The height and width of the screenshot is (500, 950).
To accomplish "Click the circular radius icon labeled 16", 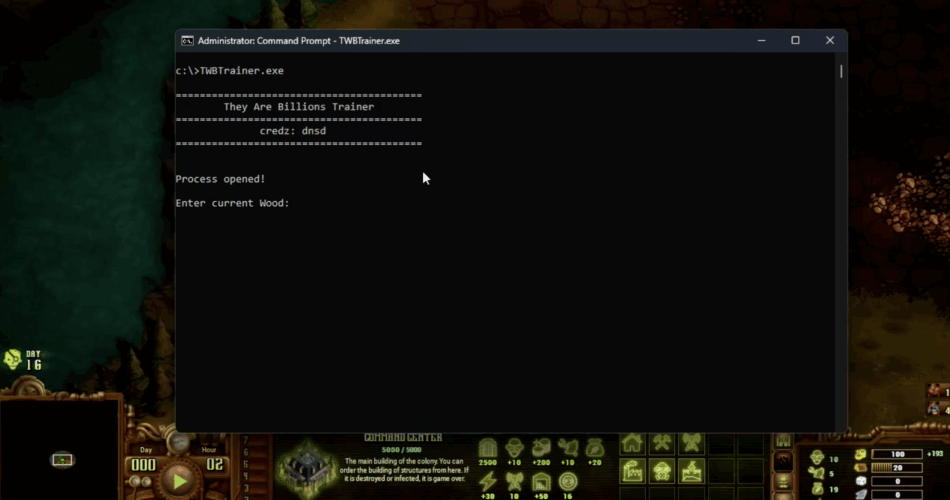I will (x=568, y=482).
